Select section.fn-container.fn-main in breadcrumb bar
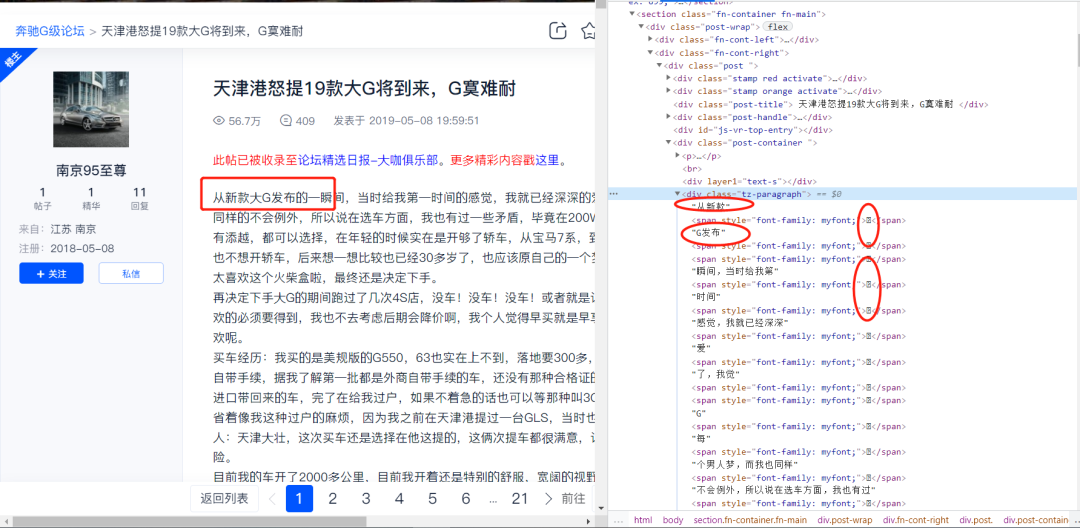 (750, 520)
